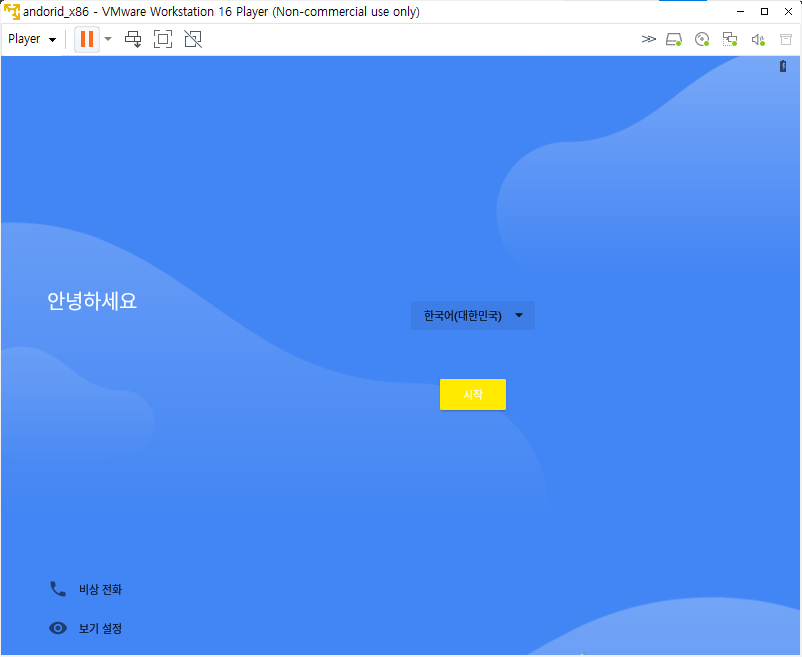802x657 pixels.
Task: Maximize the VMware Player window
Action: tap(764, 11)
